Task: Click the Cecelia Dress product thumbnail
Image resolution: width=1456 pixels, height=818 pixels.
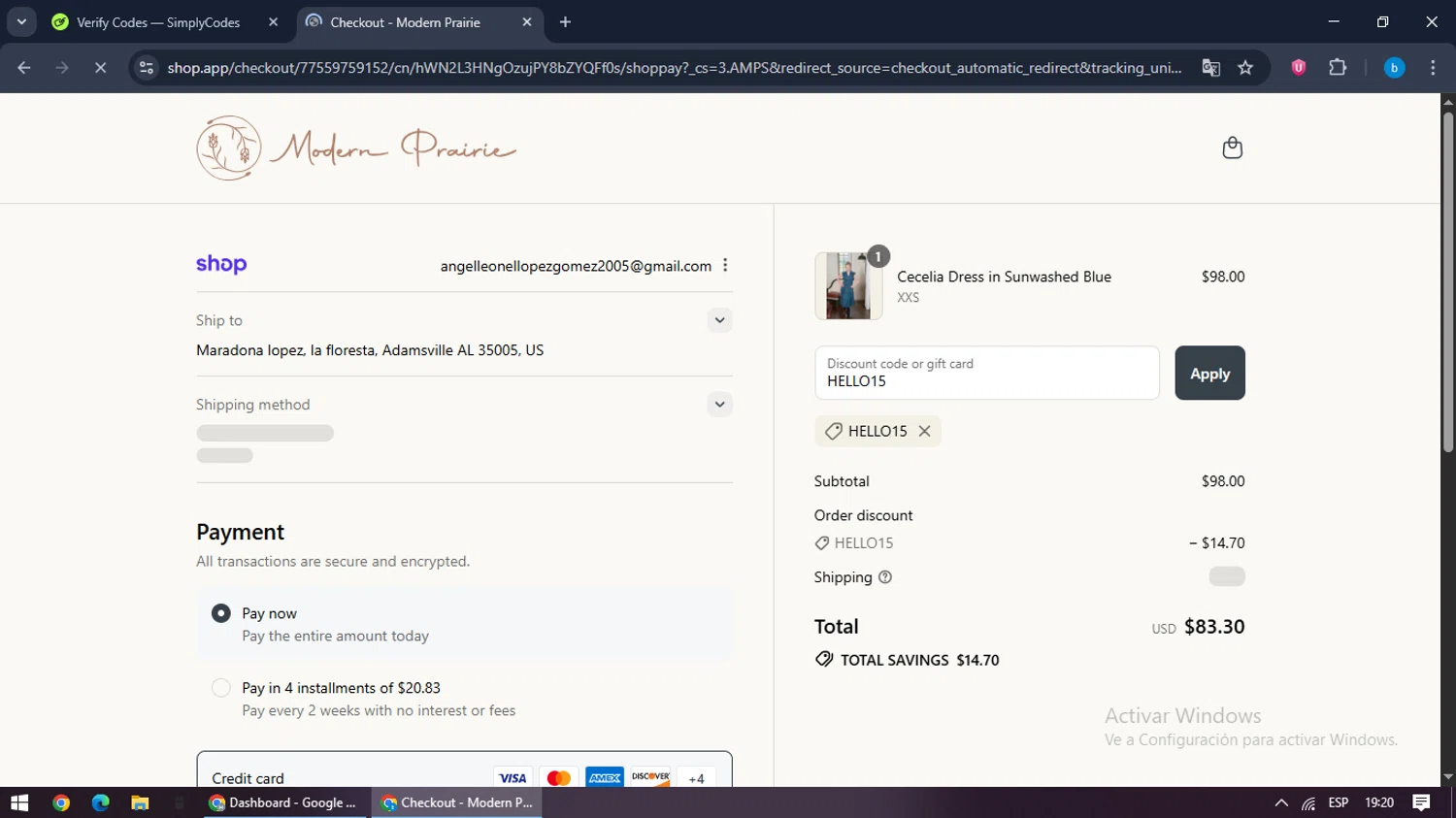Action: tap(848, 286)
